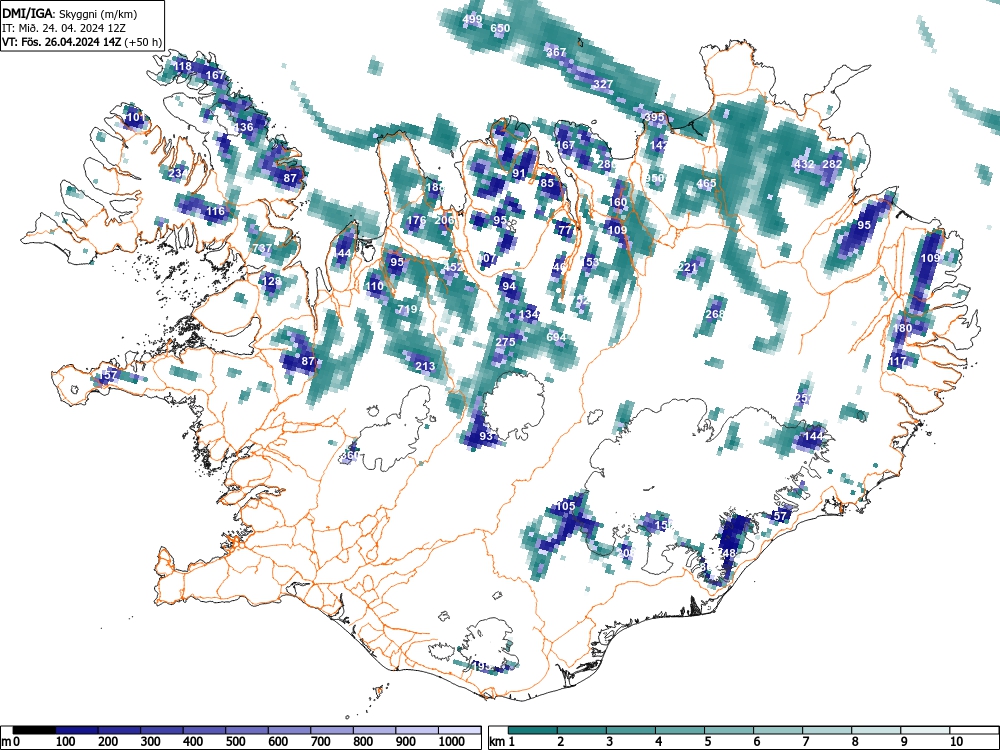Click the 327 visibility value
The image size is (1000, 750).
tap(603, 84)
